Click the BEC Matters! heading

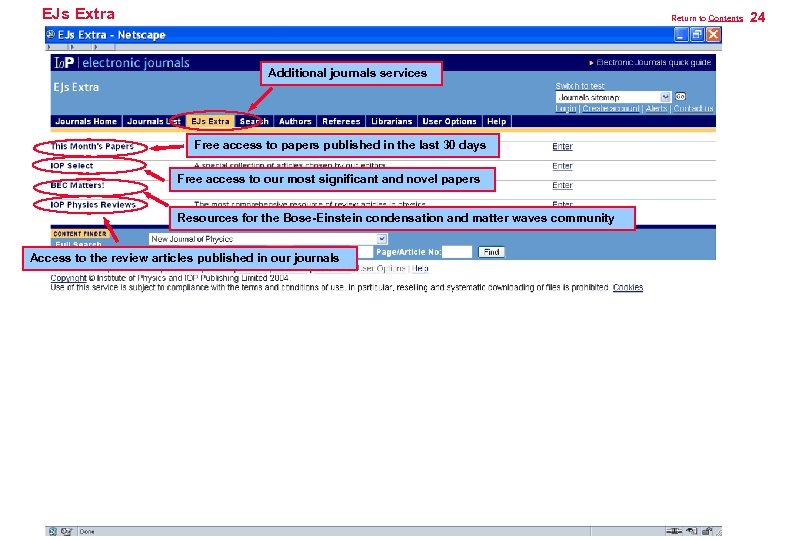(x=77, y=185)
